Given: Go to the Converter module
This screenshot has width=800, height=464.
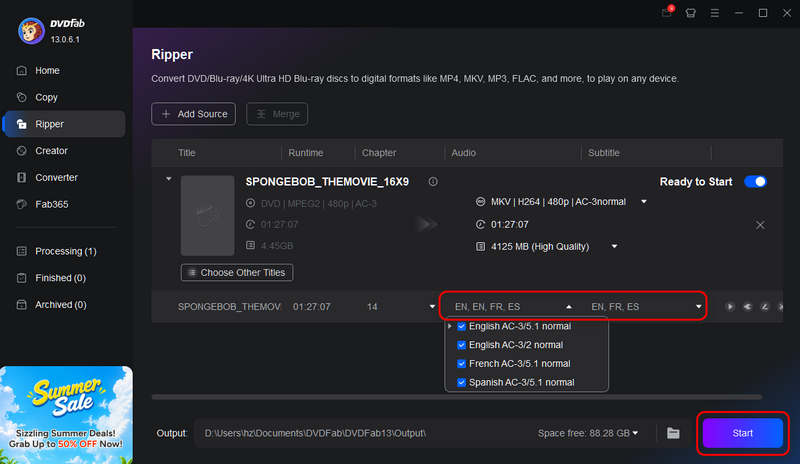Looking at the screenshot, I should tap(56, 177).
